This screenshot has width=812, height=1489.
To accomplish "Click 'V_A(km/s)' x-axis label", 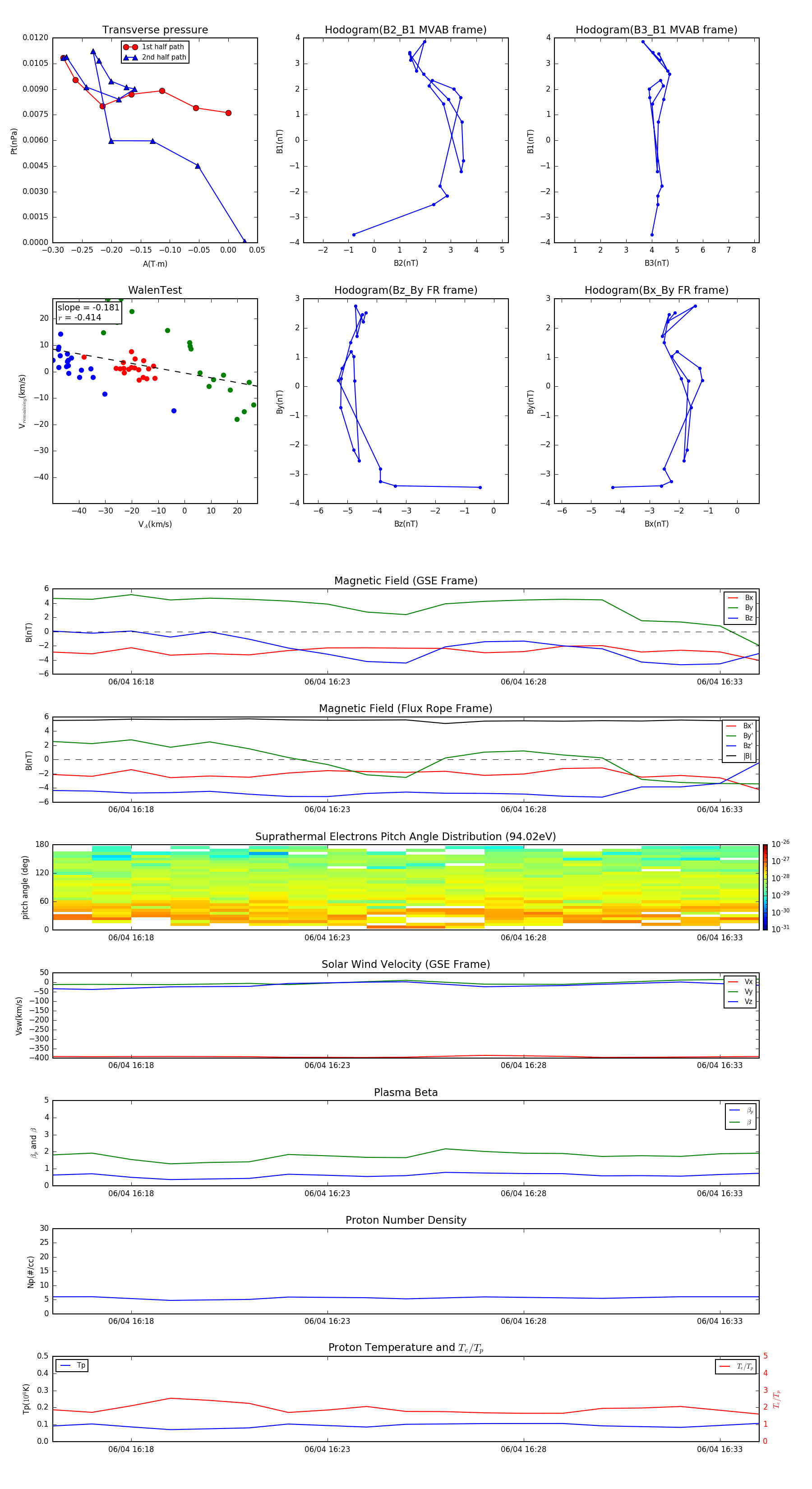I will (x=155, y=524).
